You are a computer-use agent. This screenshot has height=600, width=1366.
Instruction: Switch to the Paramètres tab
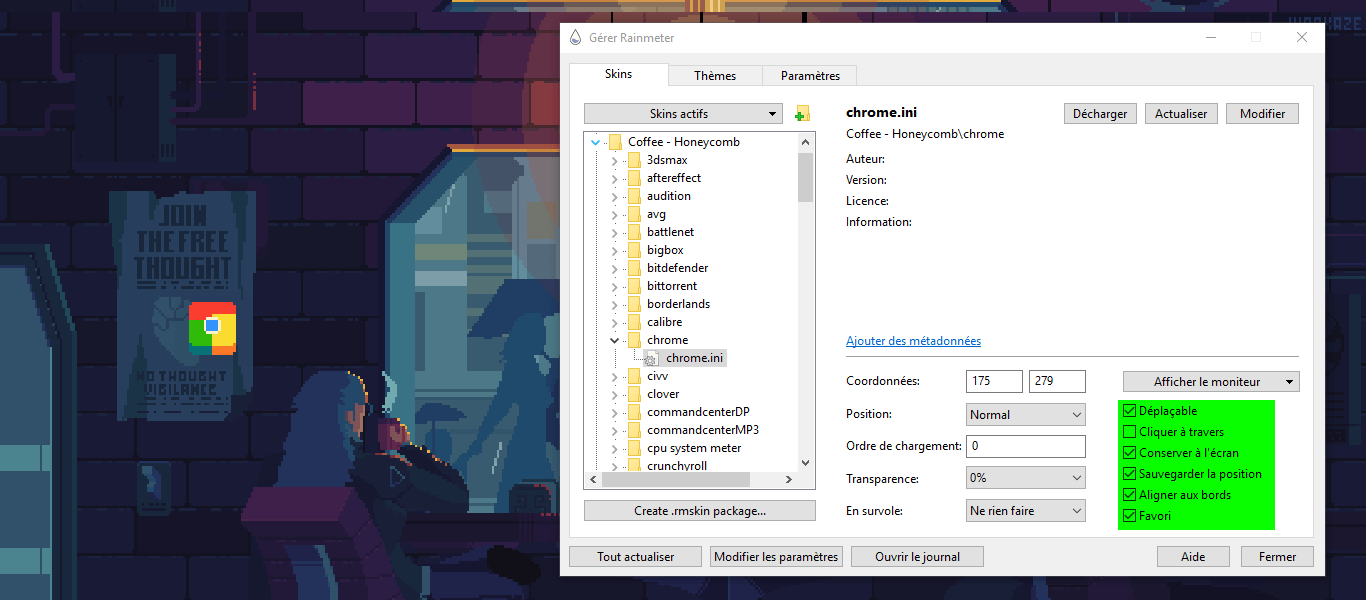[810, 76]
